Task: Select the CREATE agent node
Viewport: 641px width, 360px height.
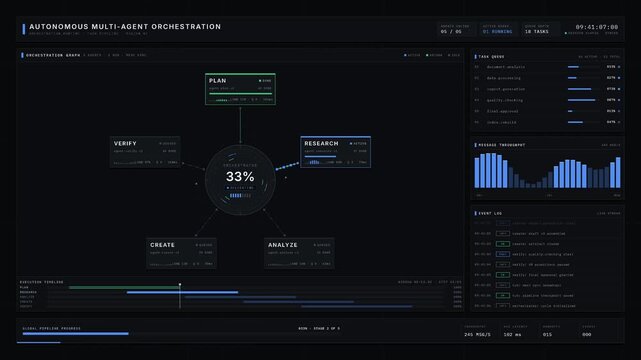Action: point(182,253)
